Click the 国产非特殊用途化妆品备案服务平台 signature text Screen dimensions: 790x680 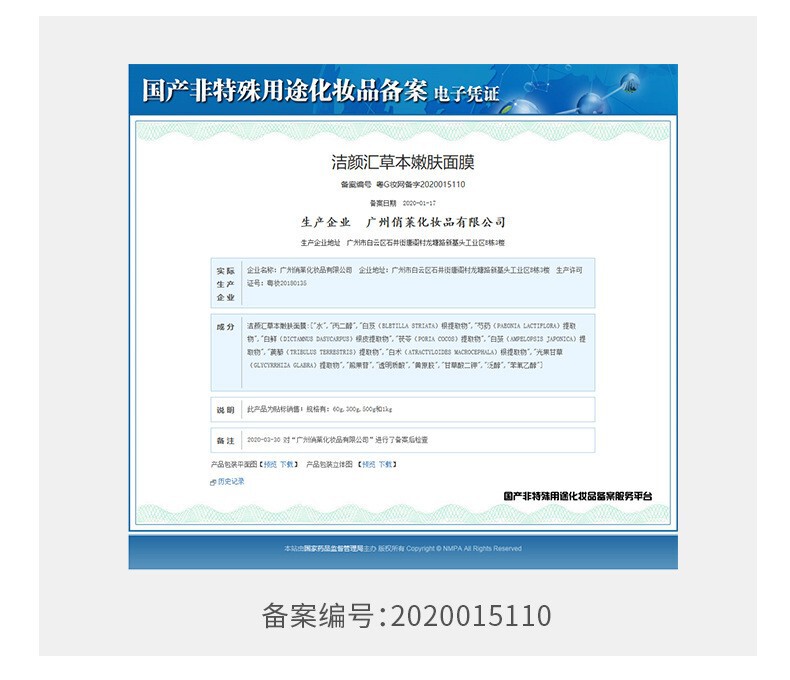coord(578,496)
